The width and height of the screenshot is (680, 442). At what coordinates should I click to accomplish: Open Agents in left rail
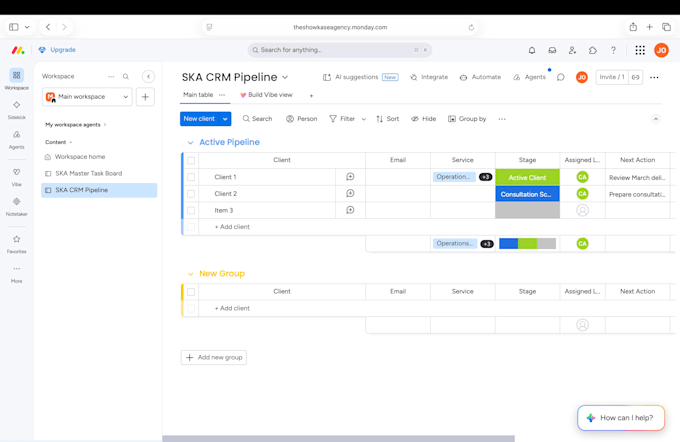[16, 140]
